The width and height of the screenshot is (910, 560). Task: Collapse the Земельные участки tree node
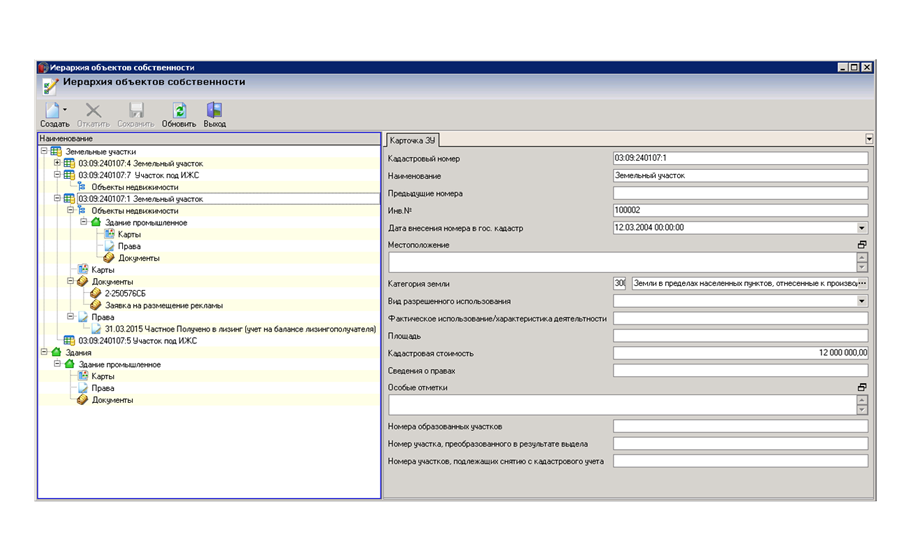pos(44,151)
